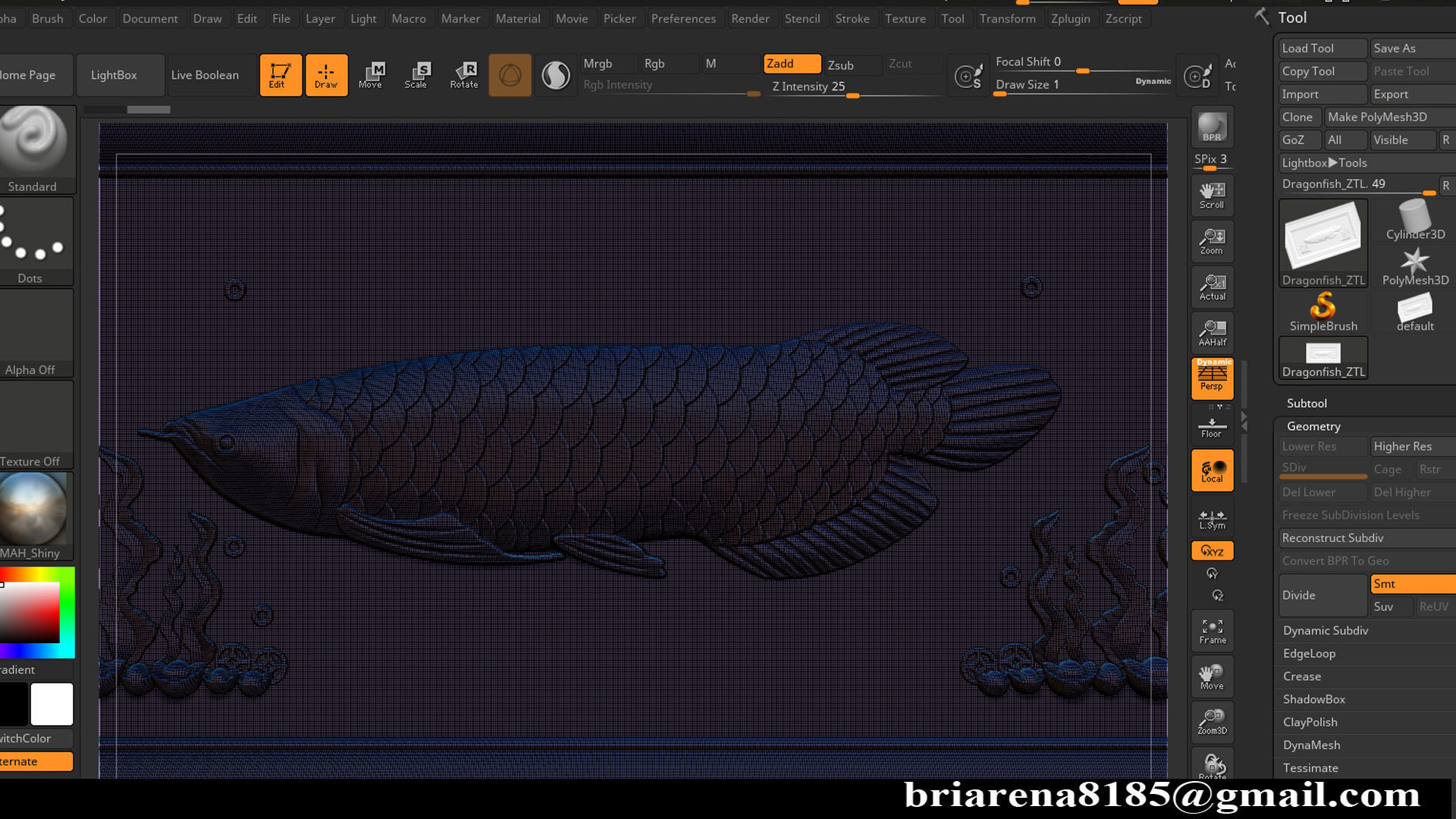Viewport: 1456px width, 819px height.
Task: Open the Zplugin menu
Action: pyautogui.click(x=1070, y=18)
